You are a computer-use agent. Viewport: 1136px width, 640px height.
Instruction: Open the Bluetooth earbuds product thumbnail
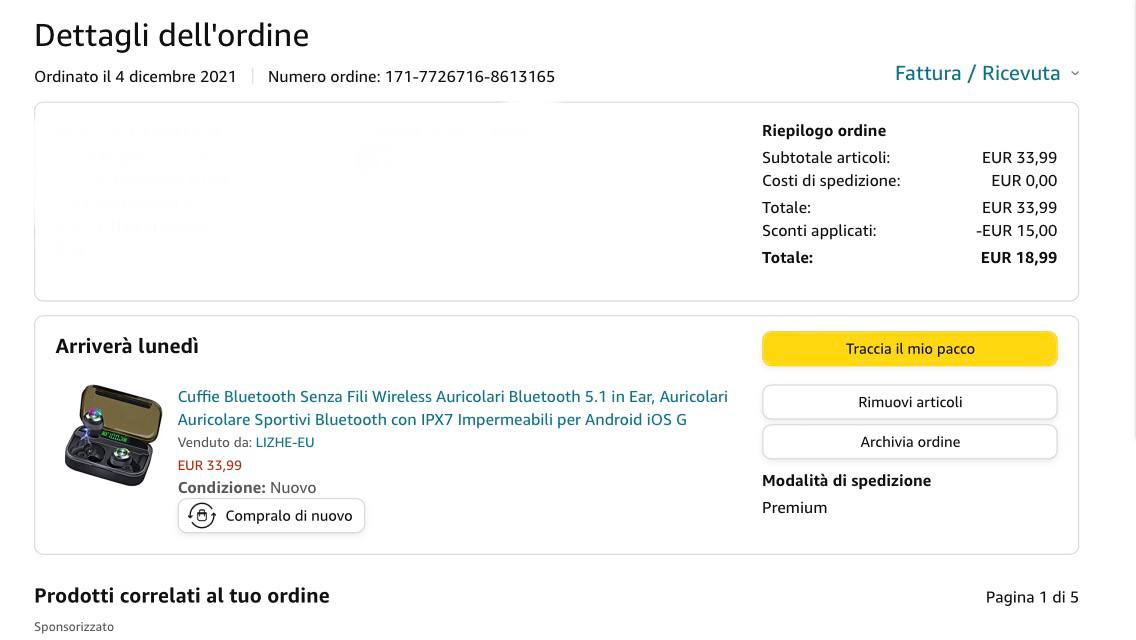113,435
